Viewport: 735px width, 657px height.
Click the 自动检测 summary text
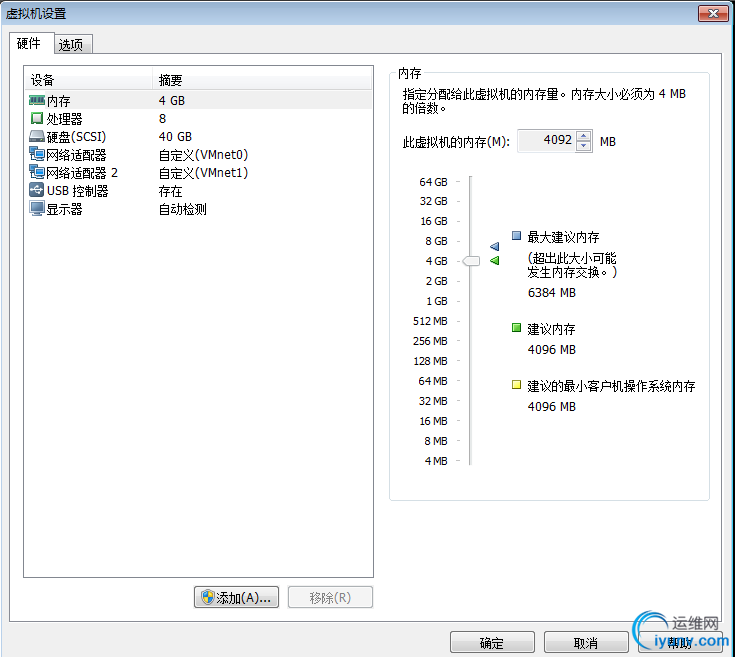tap(182, 209)
